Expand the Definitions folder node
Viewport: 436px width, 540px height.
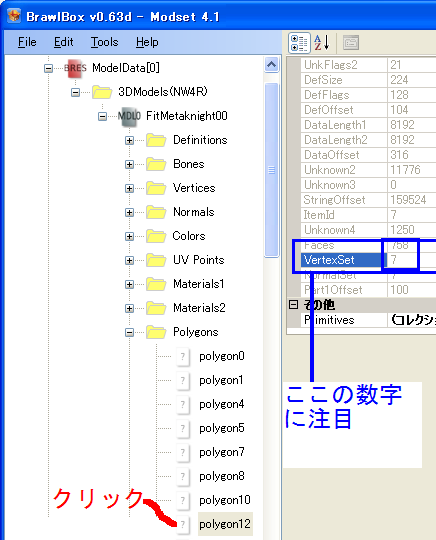129,141
